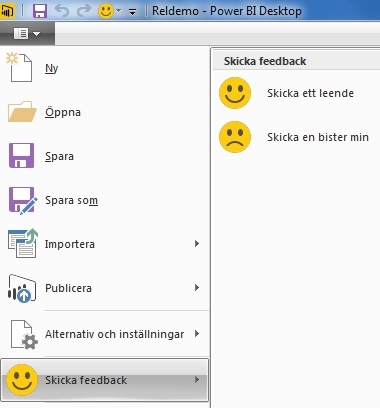Click the Power BI logo in title bar
Image resolution: width=380 pixels, height=408 pixels.
(x=7, y=11)
